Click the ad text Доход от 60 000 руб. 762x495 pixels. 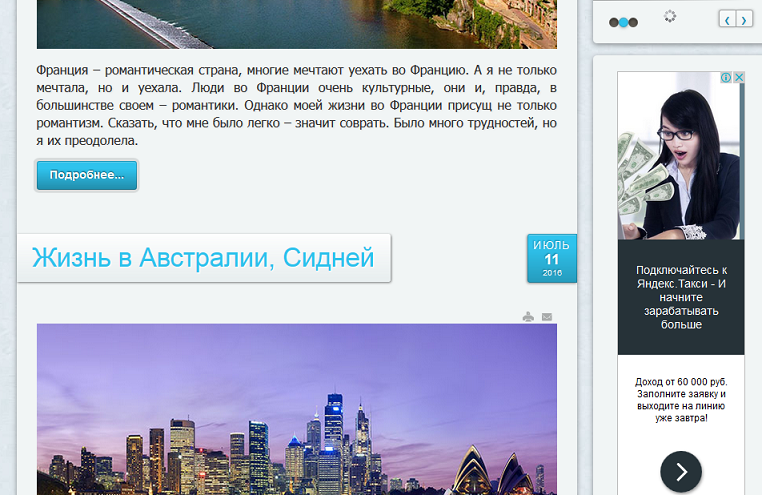pos(681,400)
